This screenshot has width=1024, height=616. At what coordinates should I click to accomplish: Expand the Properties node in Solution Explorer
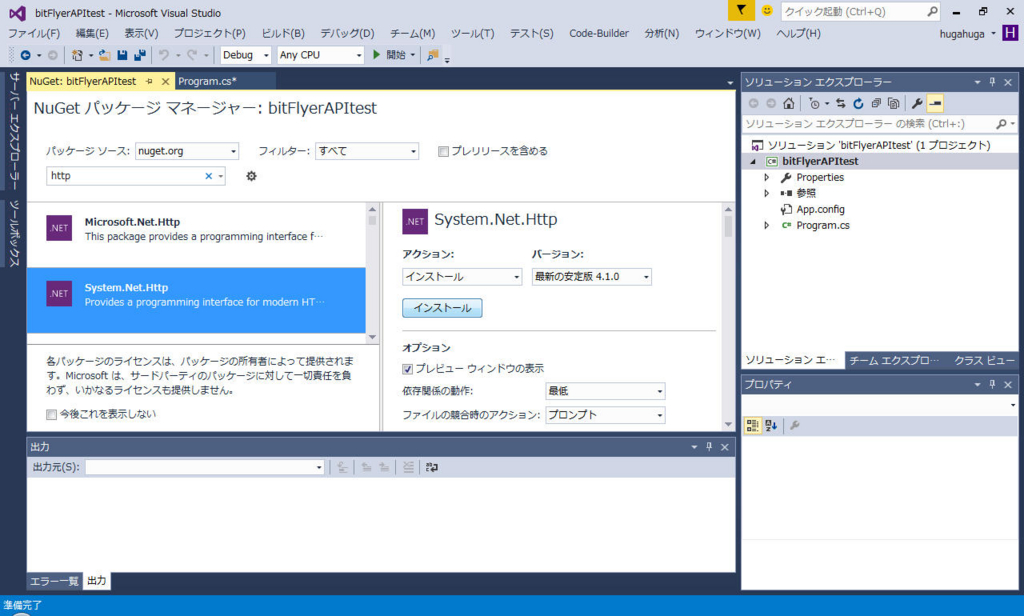pos(767,177)
